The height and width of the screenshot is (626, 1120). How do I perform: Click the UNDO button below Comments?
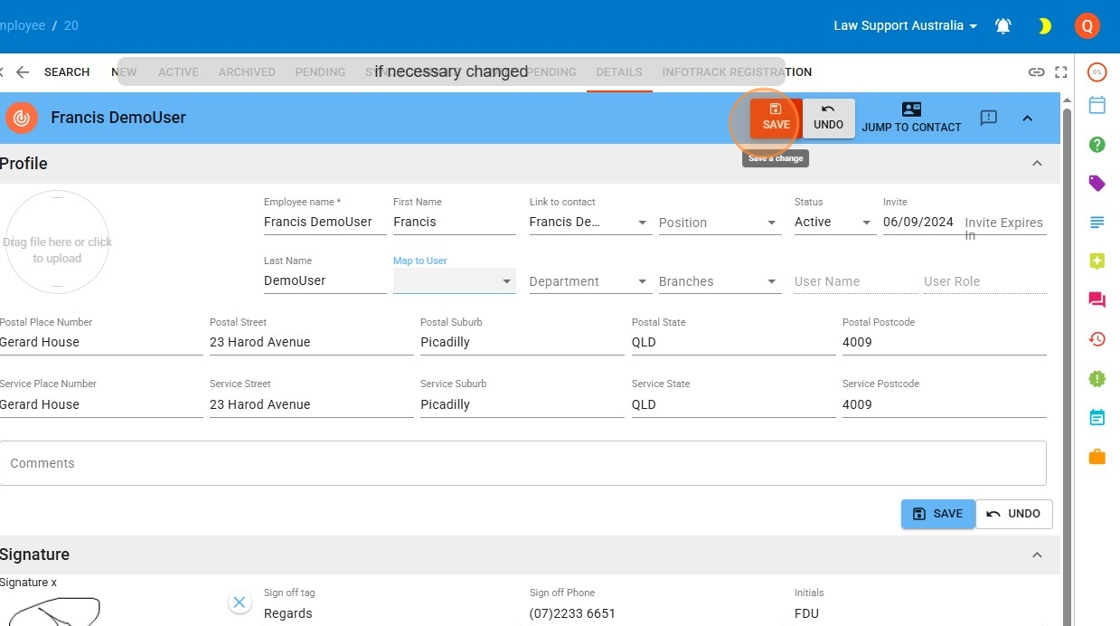(x=1014, y=514)
